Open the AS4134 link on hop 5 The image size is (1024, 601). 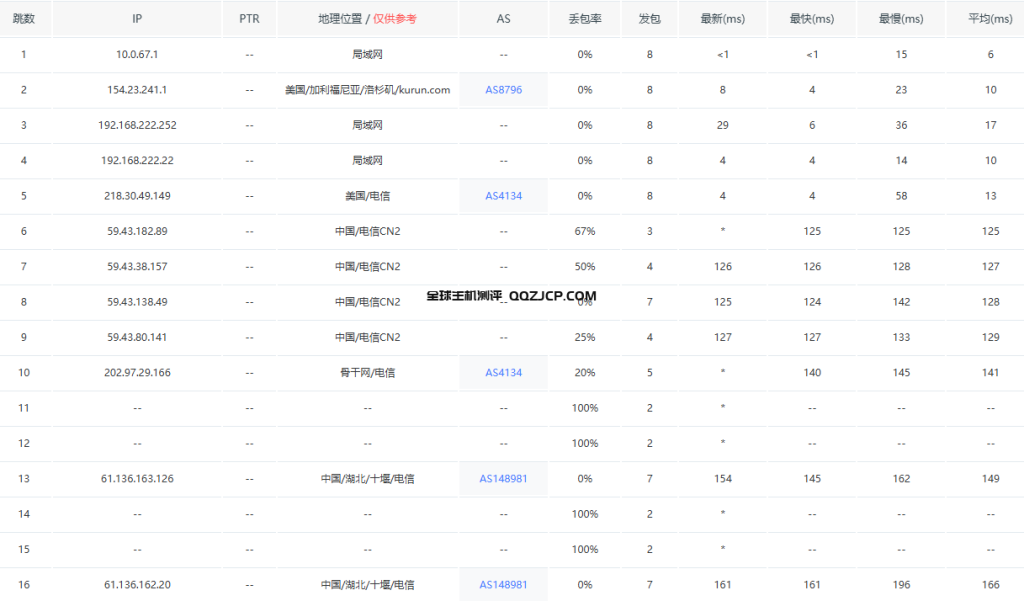tap(503, 195)
